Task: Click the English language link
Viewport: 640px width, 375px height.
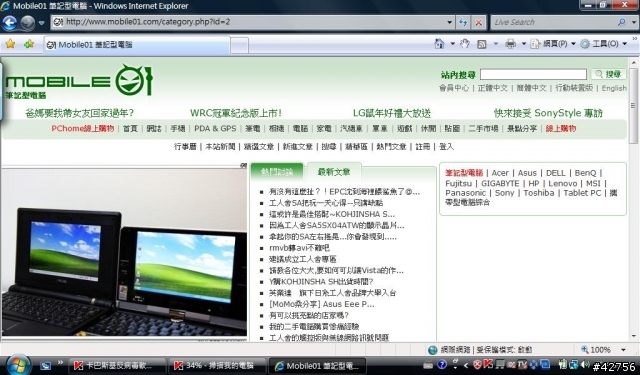Action: [x=614, y=88]
